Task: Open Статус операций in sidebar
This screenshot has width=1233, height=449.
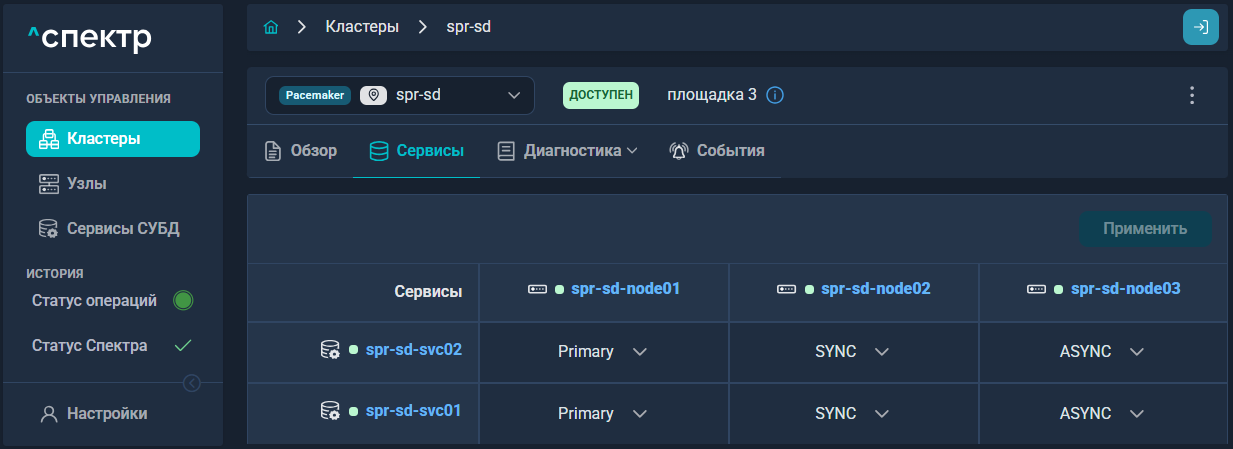Action: point(94,300)
